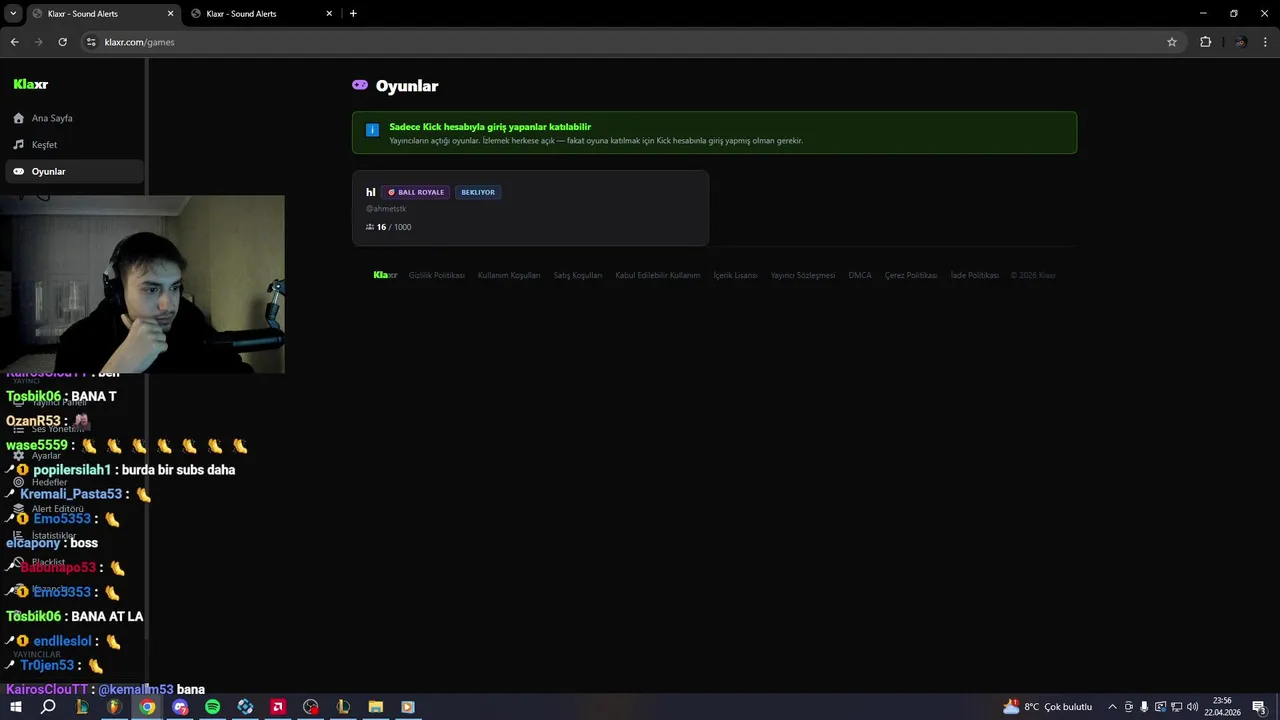This screenshot has width=1280, height=720.
Task: Open the Chrome profile avatar
Action: [x=1240, y=42]
